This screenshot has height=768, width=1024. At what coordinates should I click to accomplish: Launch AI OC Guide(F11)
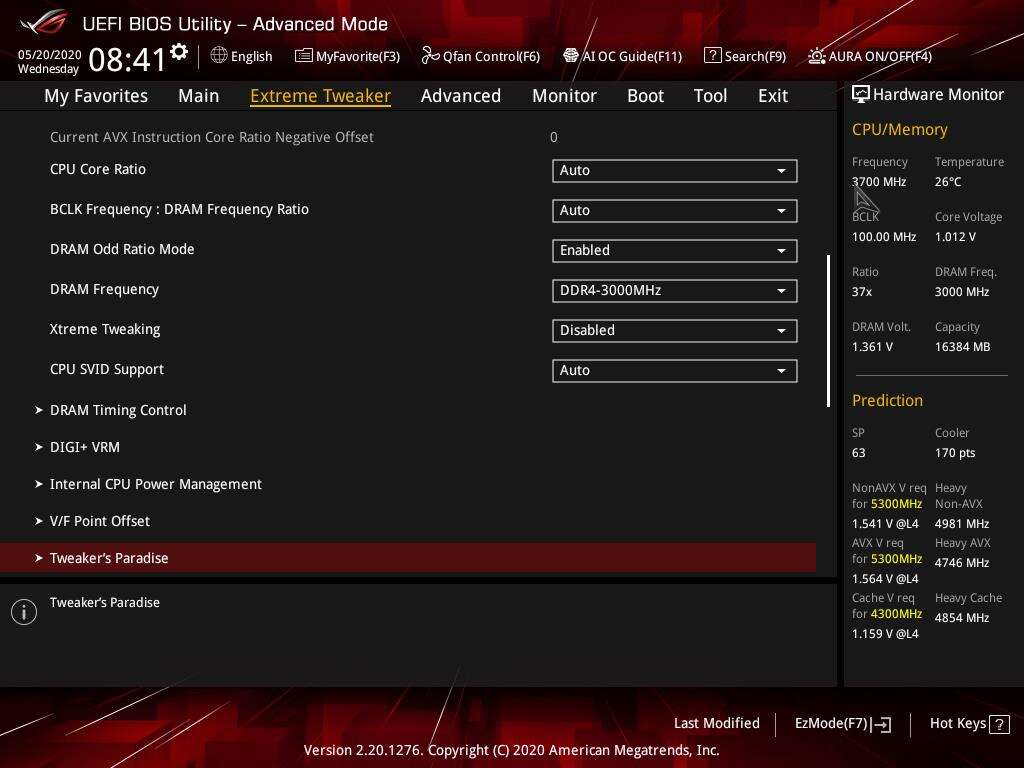(622, 56)
